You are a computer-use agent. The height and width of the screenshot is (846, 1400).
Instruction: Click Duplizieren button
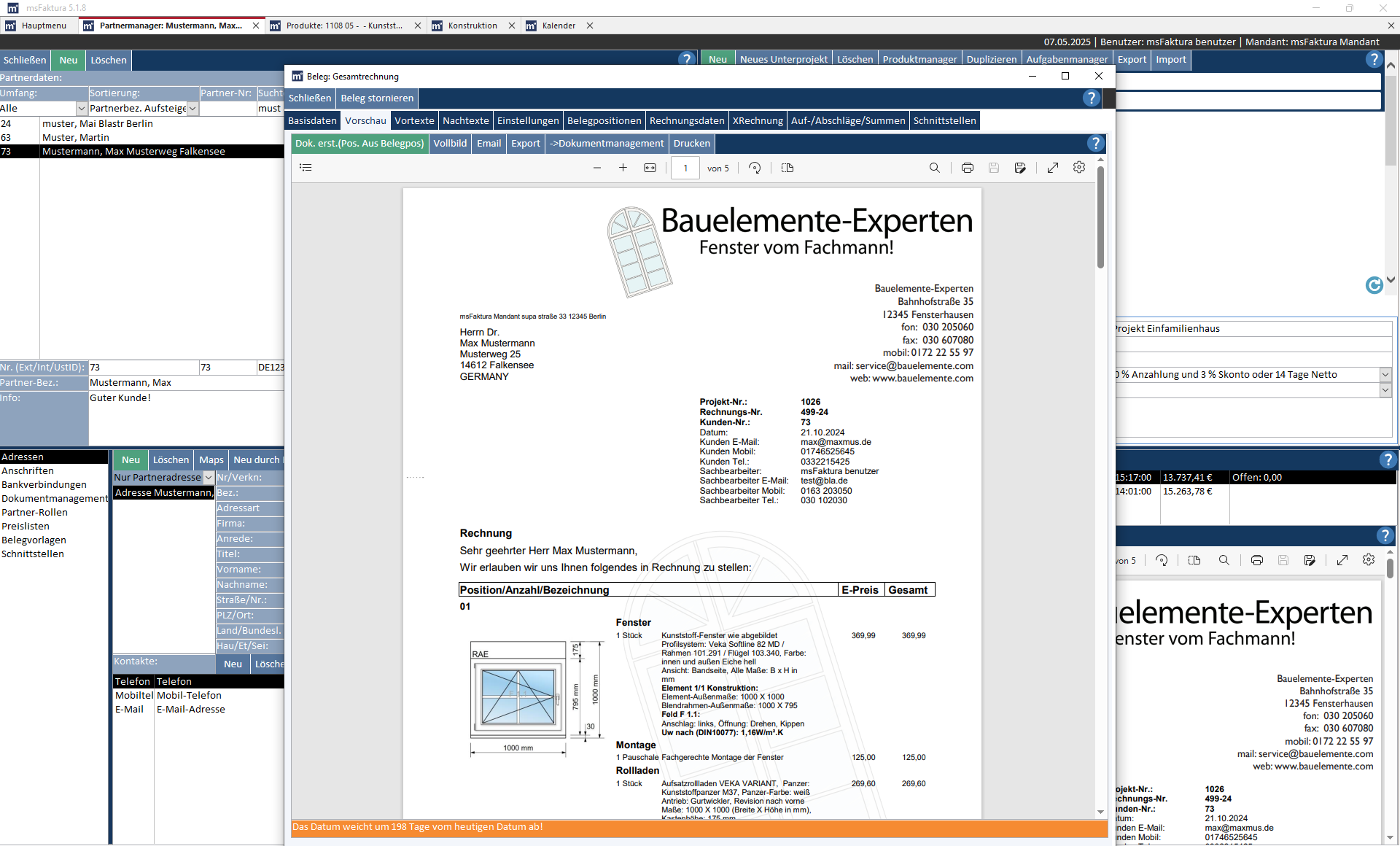pos(991,59)
